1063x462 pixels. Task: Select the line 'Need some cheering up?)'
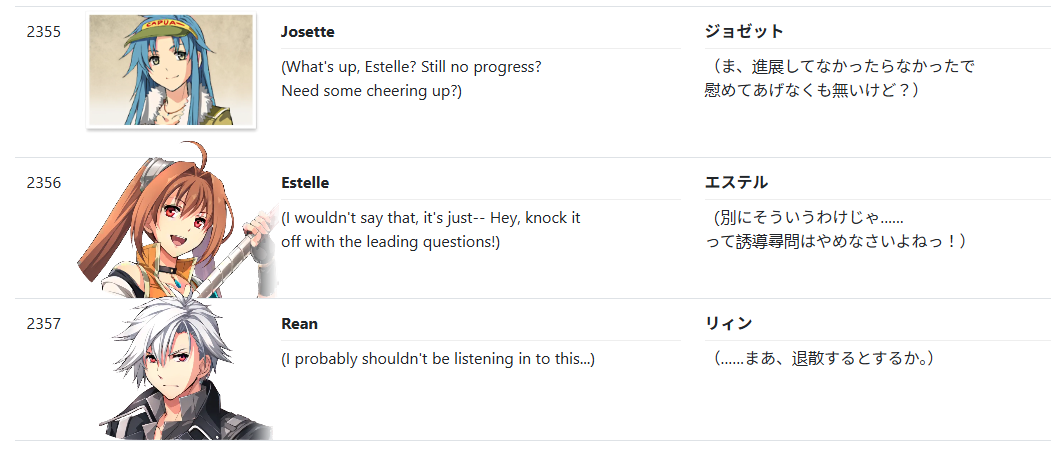[x=371, y=91]
